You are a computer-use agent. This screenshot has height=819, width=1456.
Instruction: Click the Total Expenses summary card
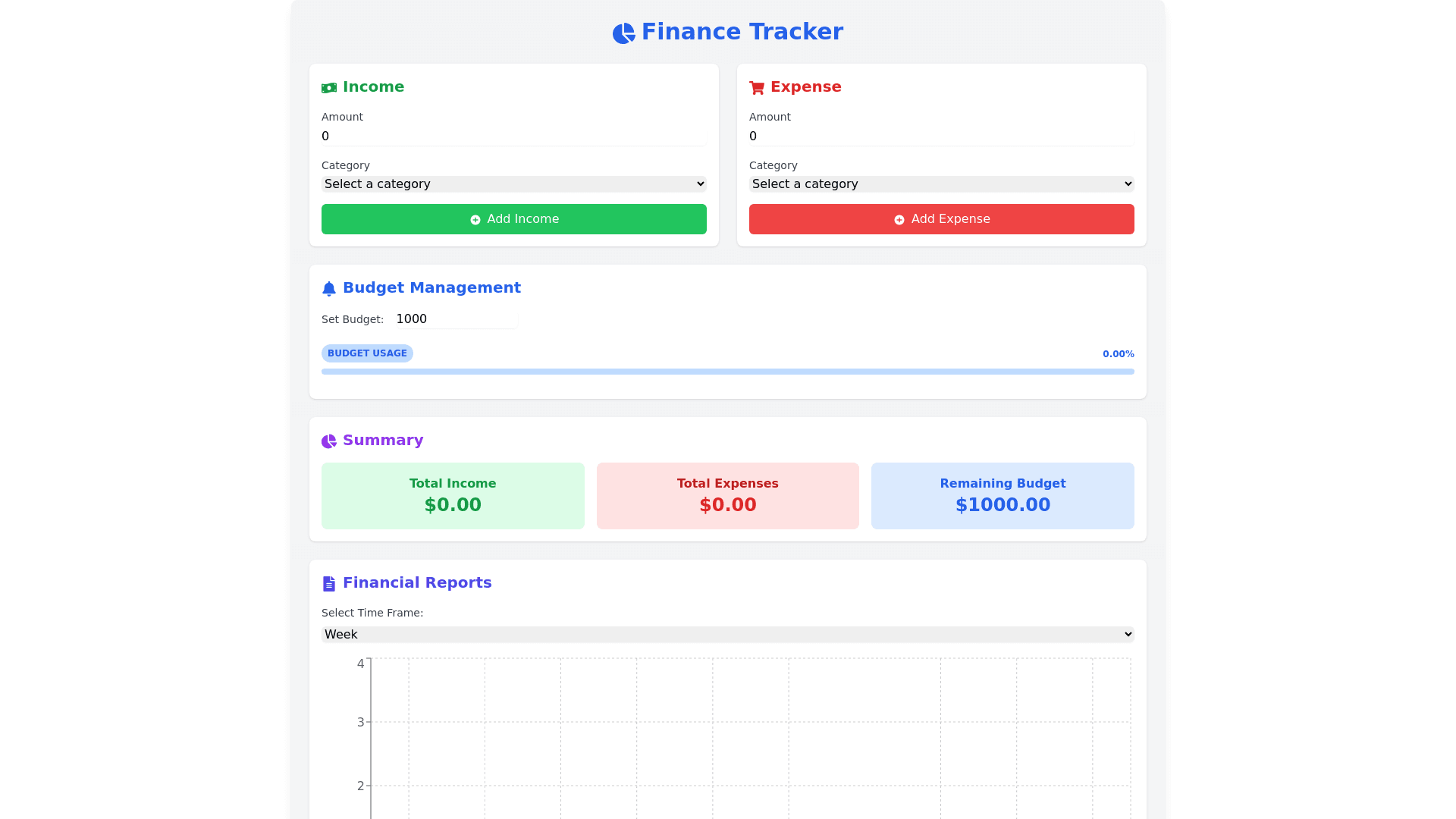tap(728, 496)
